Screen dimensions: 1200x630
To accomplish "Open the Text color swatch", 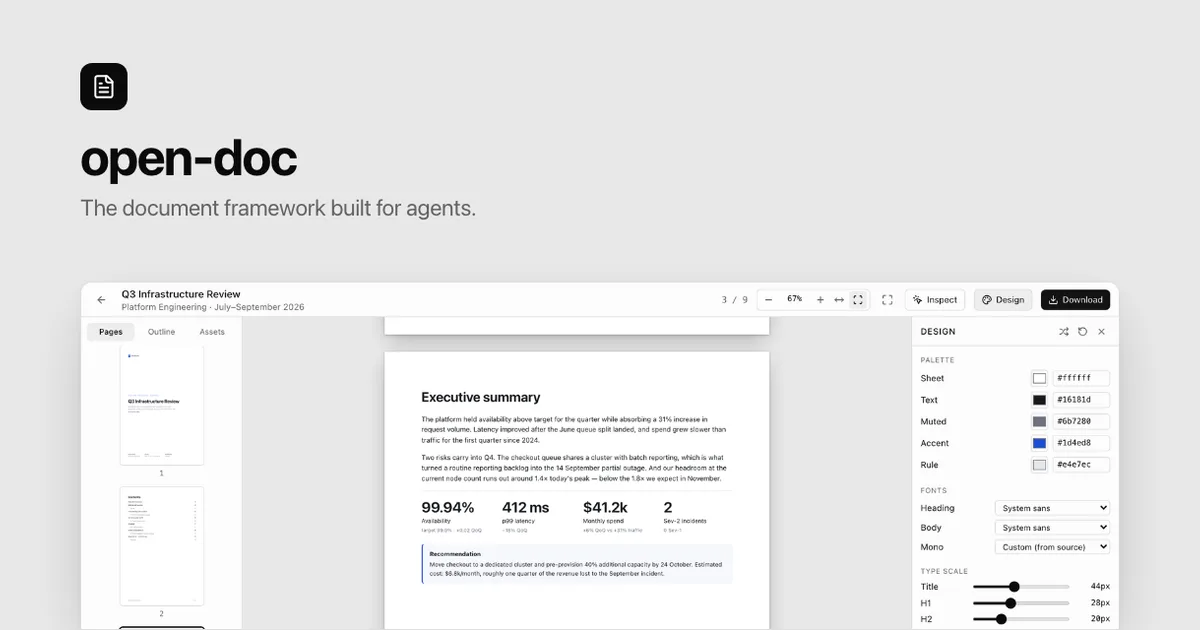I will tap(1040, 400).
